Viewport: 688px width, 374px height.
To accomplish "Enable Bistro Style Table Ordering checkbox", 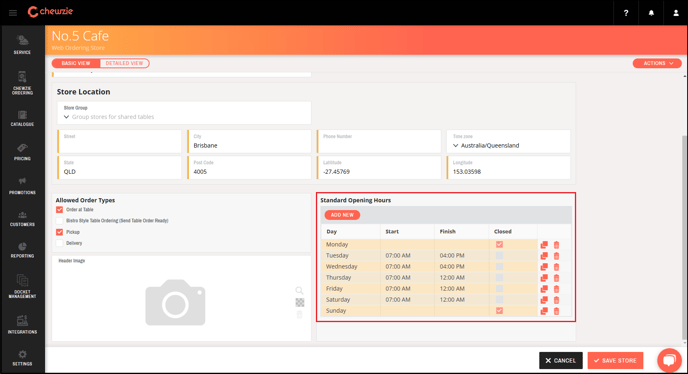I will 59,221.
